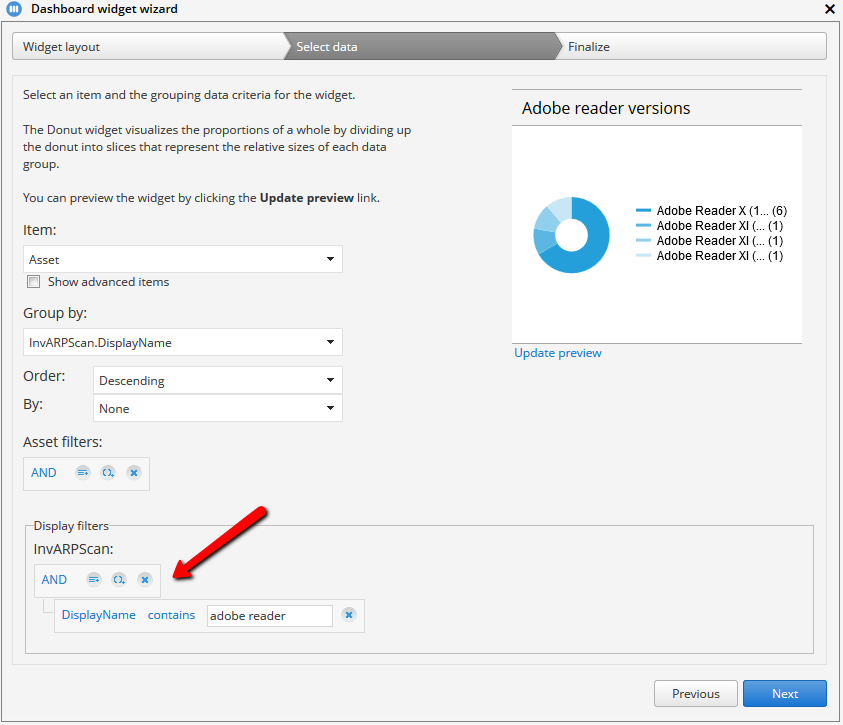The height and width of the screenshot is (725, 843).
Task: Close the Dashboard widget wizard dialog
Action: coord(830,9)
